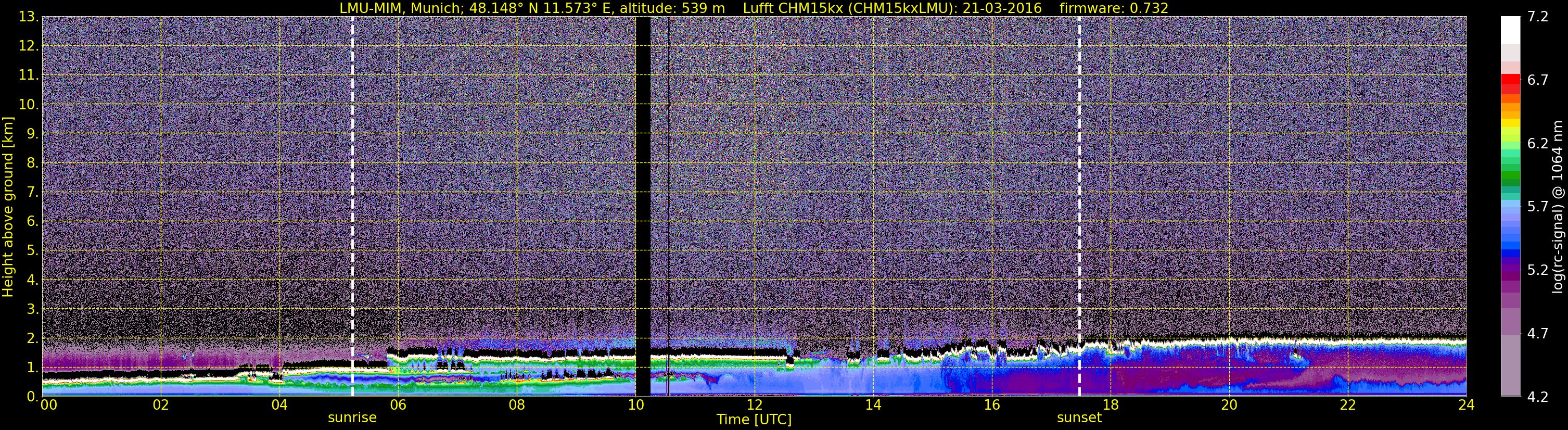Viewport: 1568px width, 430px height.
Task: Click the 'Height above ground [km]' axis label
Action: click(8, 207)
